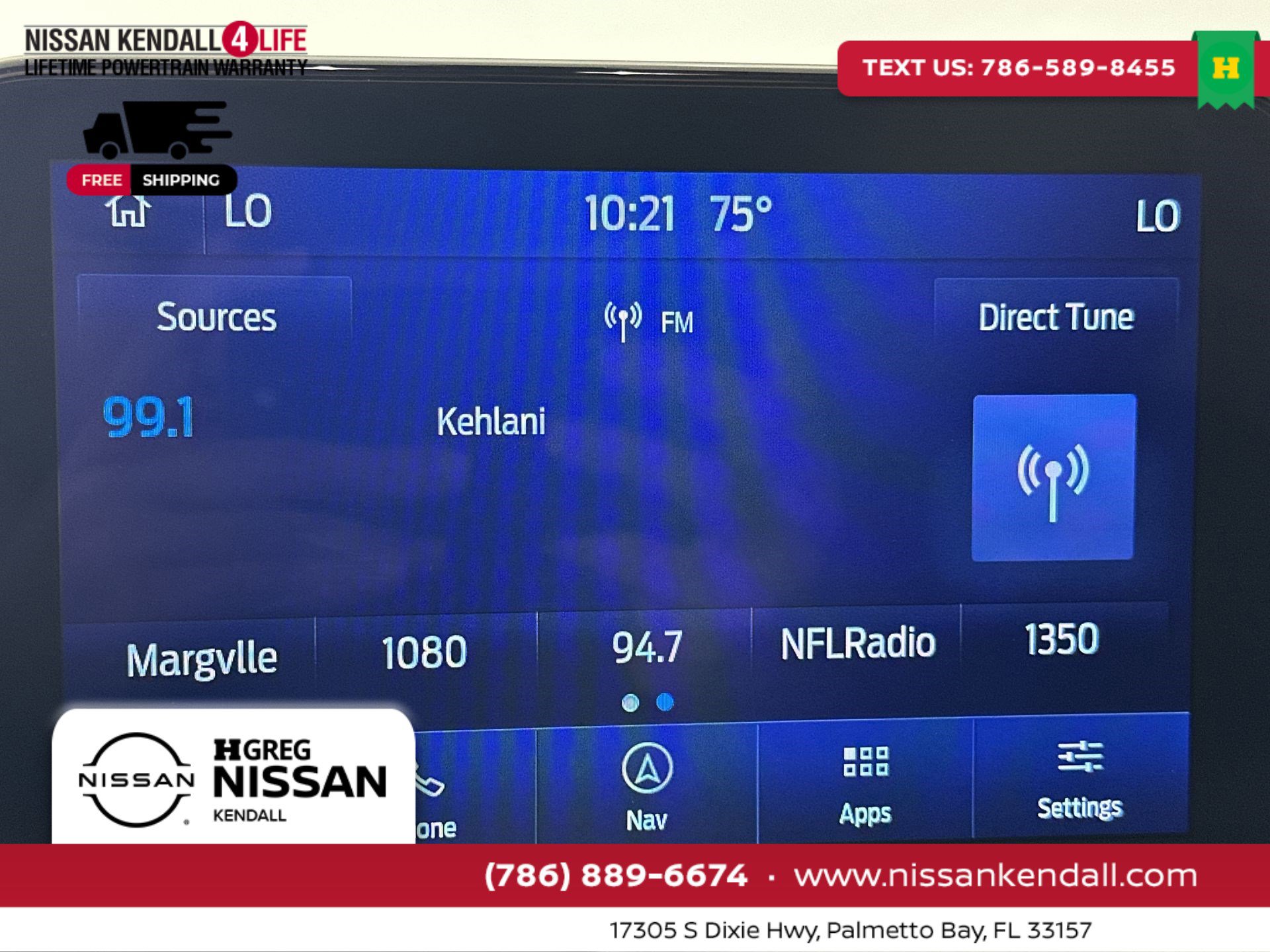The width and height of the screenshot is (1270, 952).
Task: Select the 94.7 preset
Action: 646,647
